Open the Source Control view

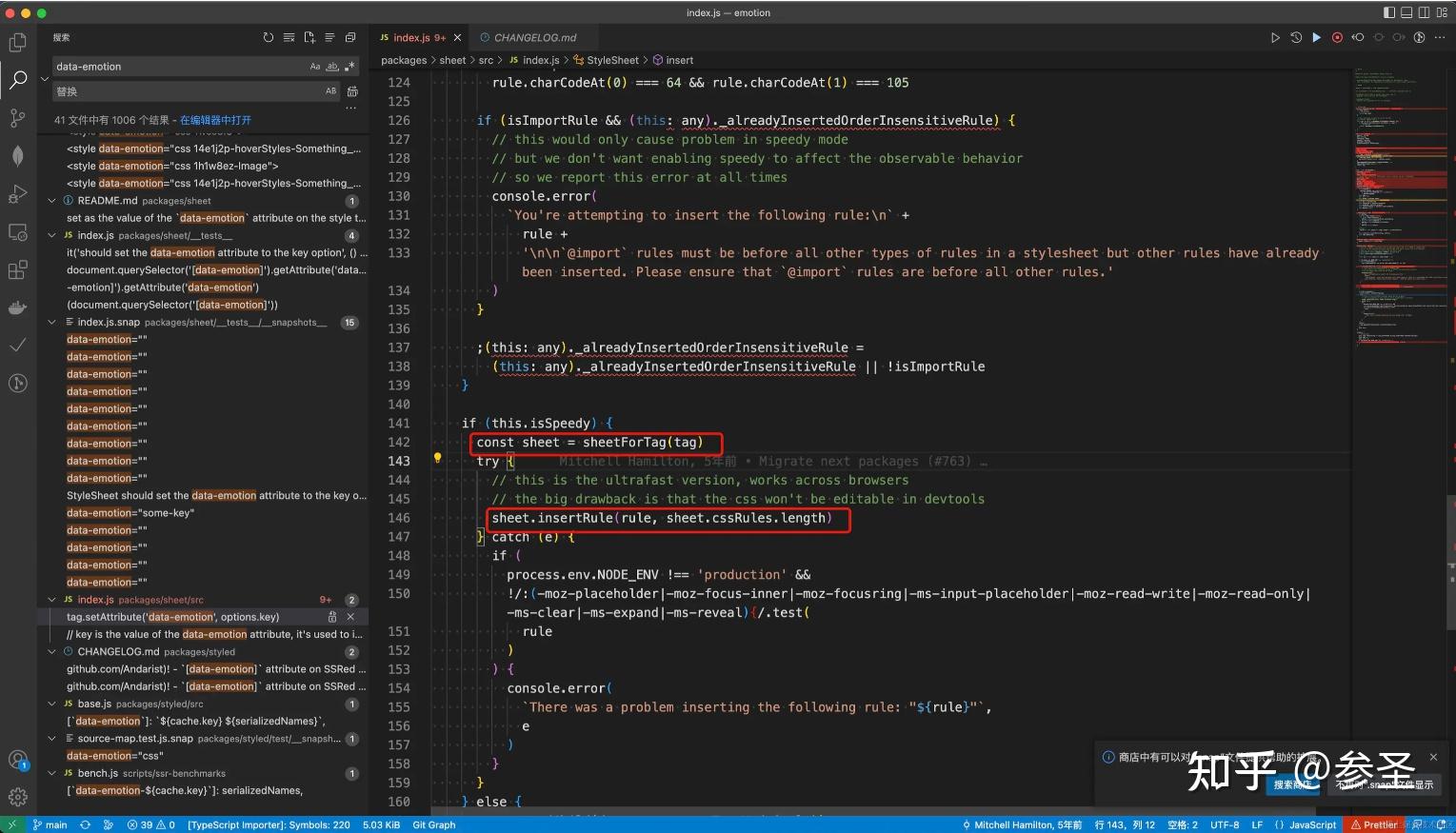pos(17,118)
